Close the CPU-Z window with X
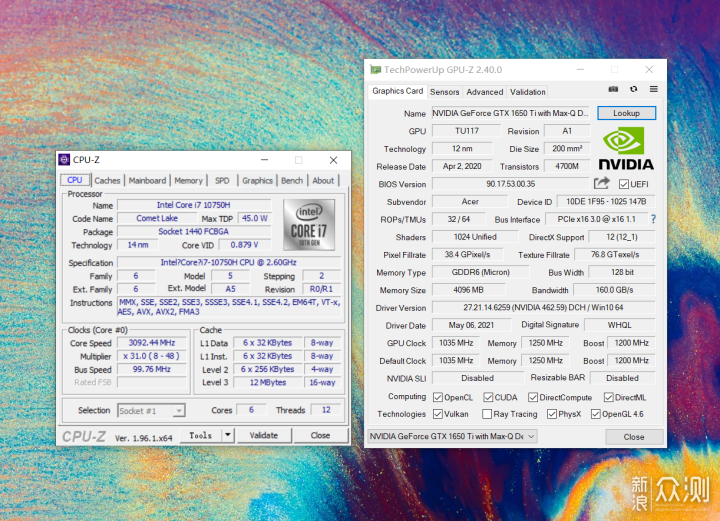 click(x=333, y=160)
